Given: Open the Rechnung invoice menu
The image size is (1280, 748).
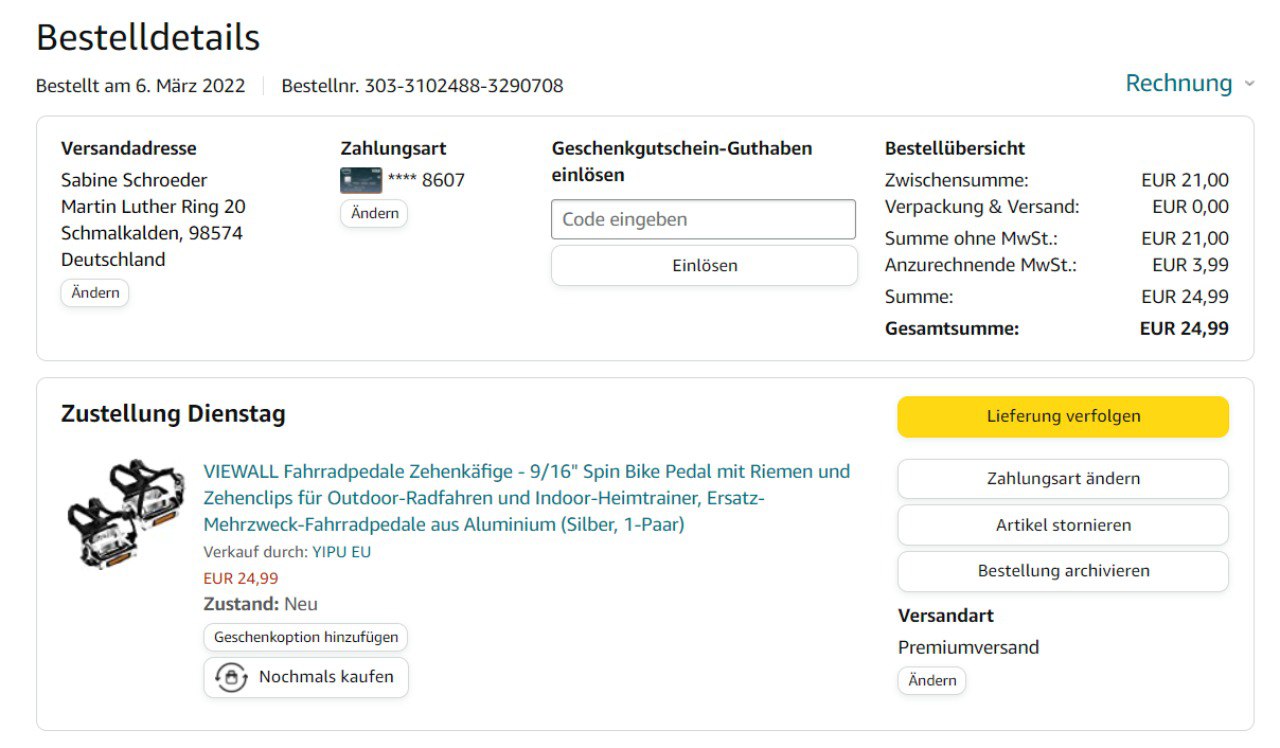Looking at the screenshot, I should [x=1178, y=83].
